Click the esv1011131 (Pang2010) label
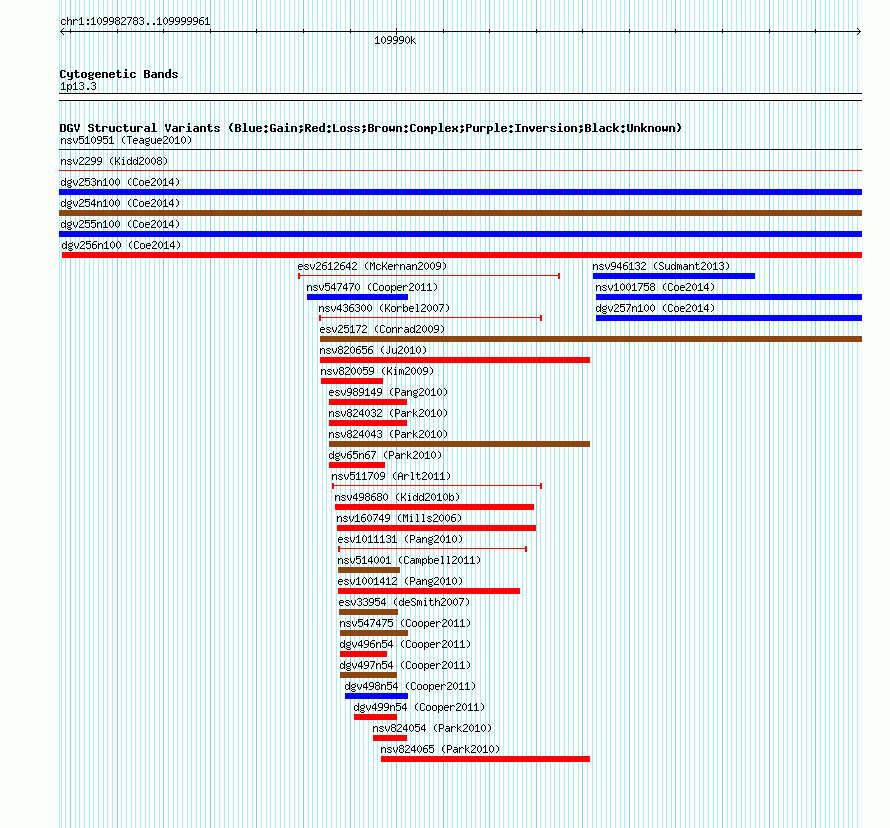The width and height of the screenshot is (890, 828). click(400, 539)
